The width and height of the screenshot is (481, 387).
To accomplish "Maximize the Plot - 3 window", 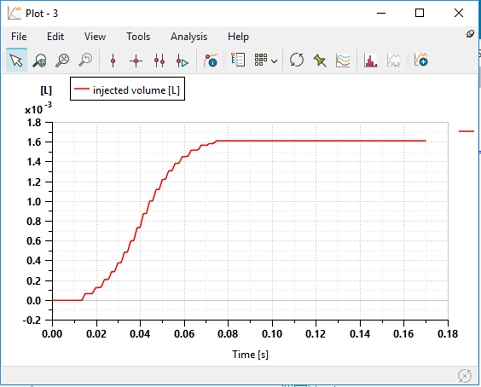I will 419,13.
